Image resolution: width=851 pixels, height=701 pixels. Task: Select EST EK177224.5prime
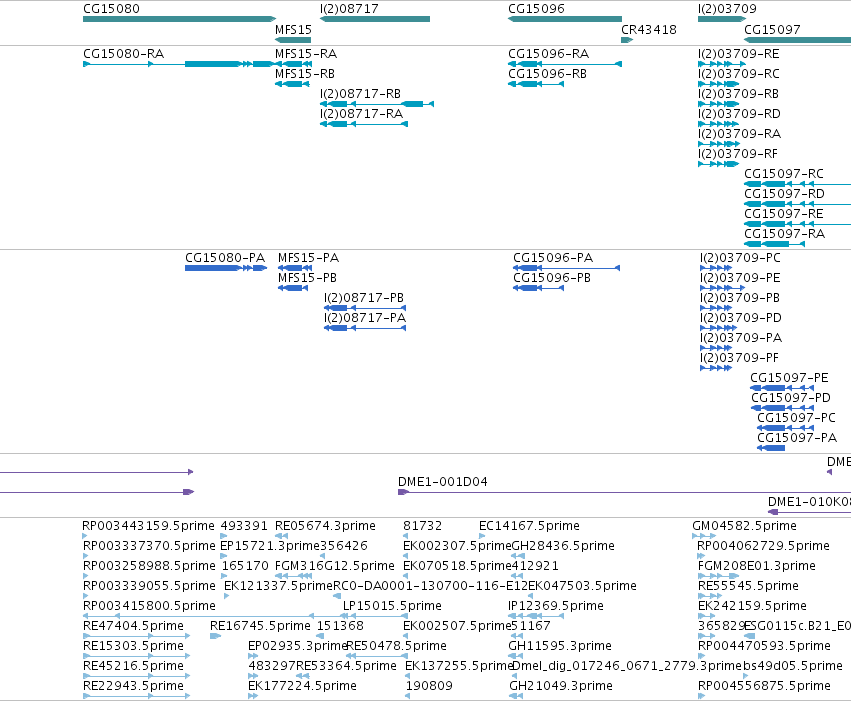click(302, 686)
